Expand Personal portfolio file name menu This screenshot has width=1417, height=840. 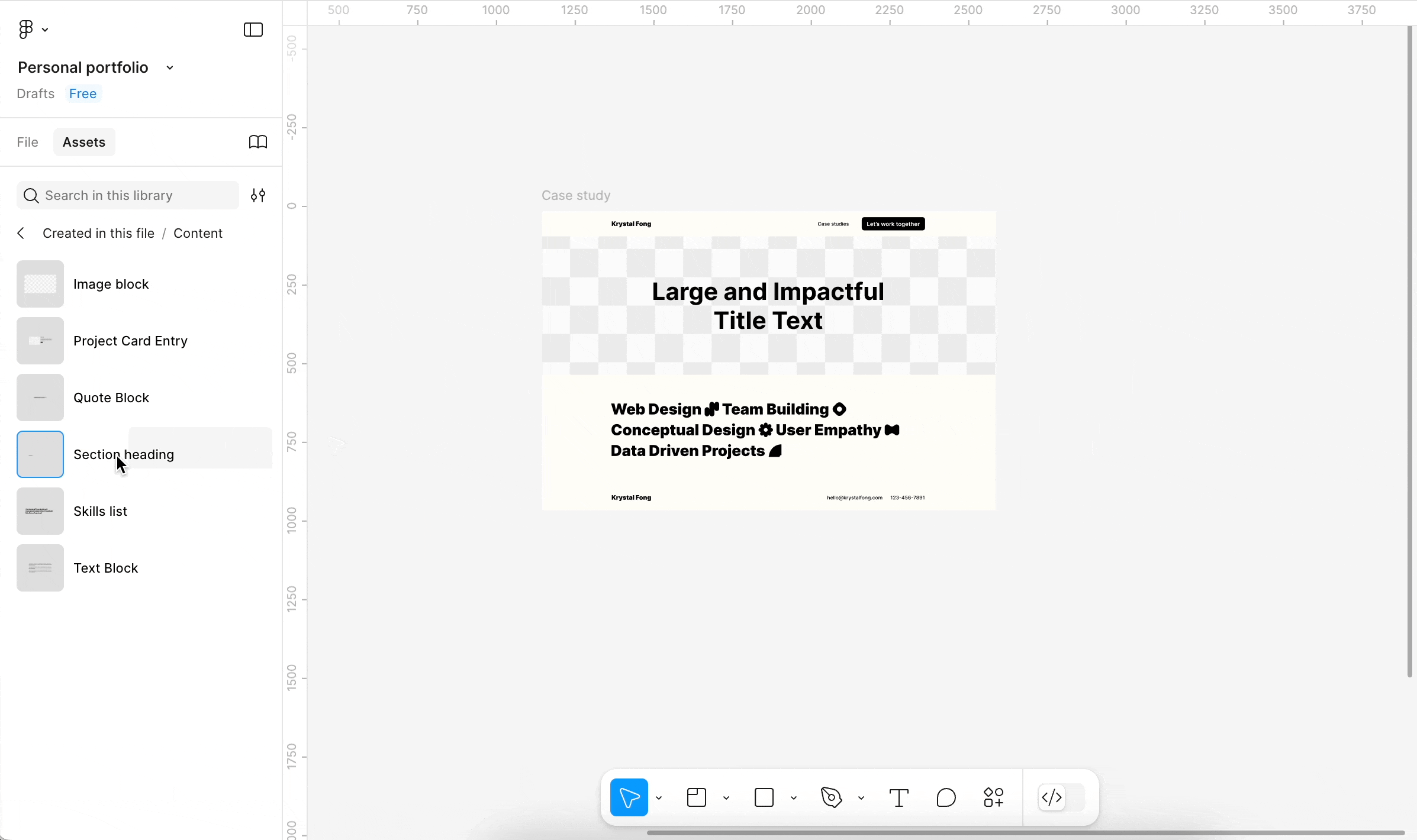(x=170, y=67)
